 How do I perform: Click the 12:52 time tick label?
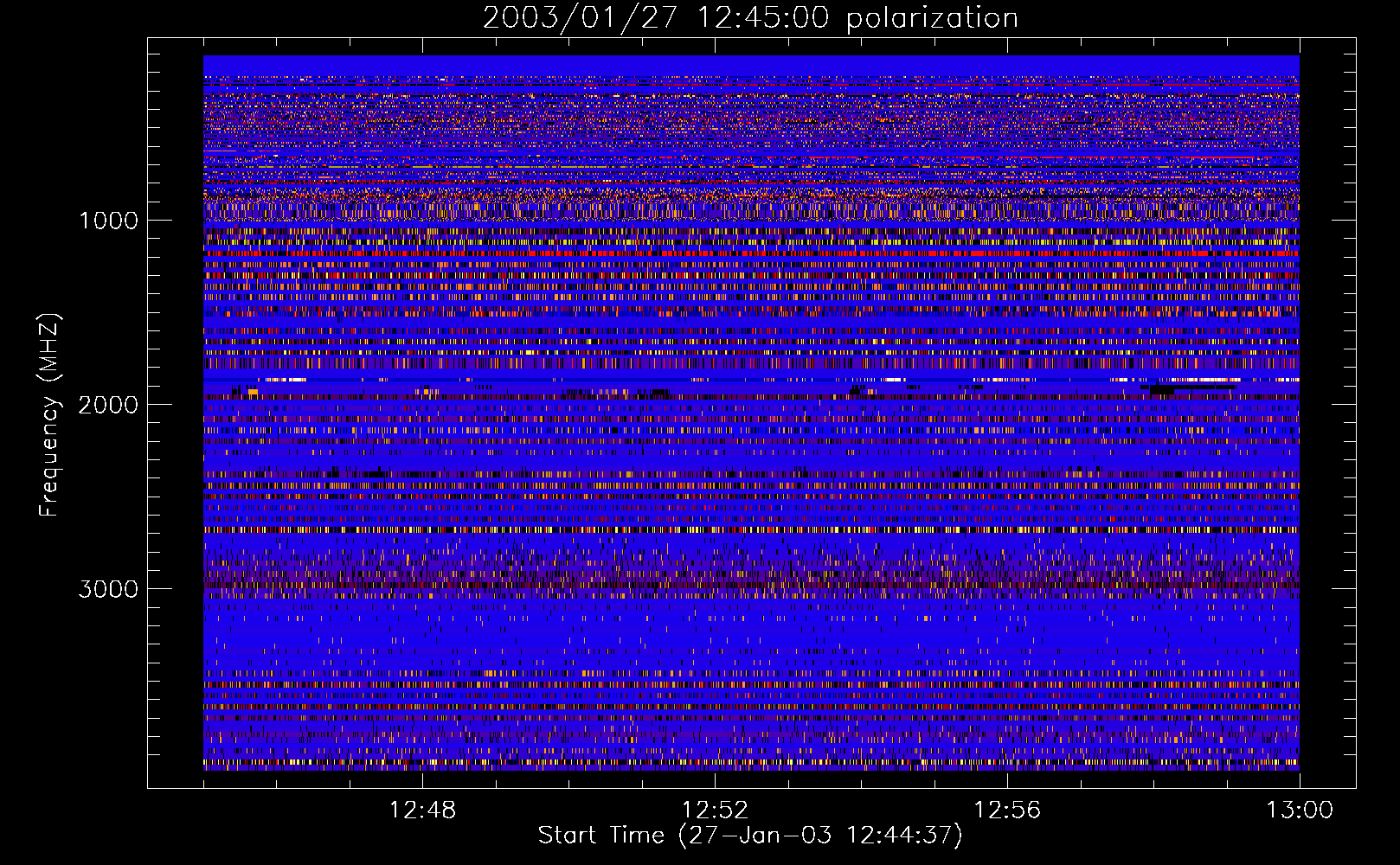pos(715,811)
